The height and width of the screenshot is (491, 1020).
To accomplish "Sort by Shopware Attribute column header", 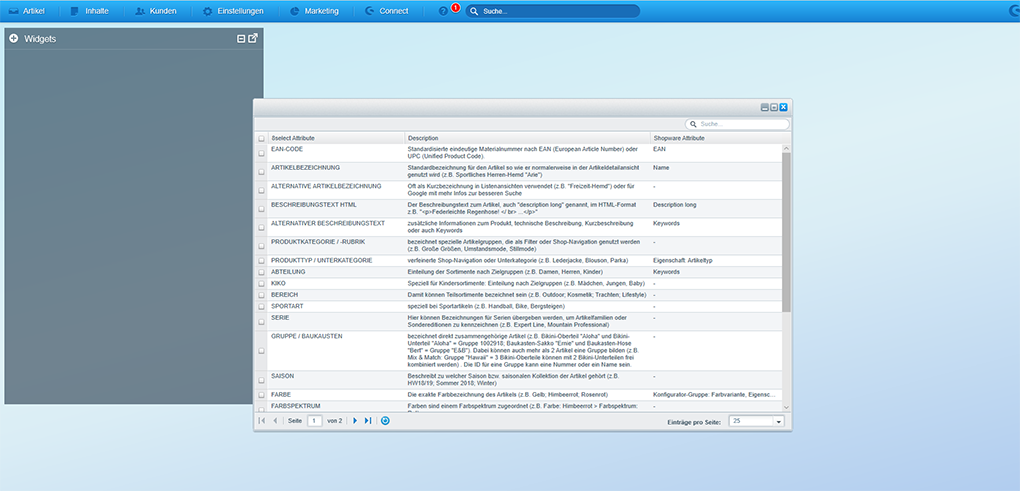I will 714,138.
